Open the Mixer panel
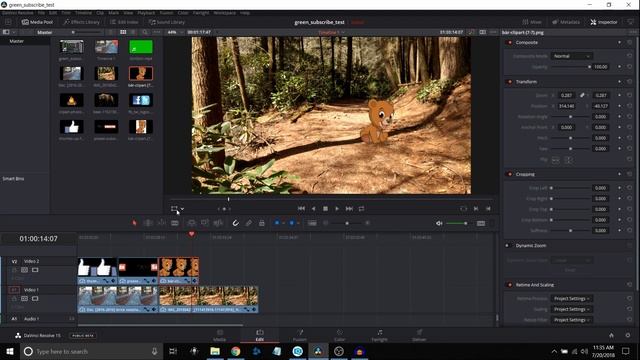The width and height of the screenshot is (640, 360). 532,22
